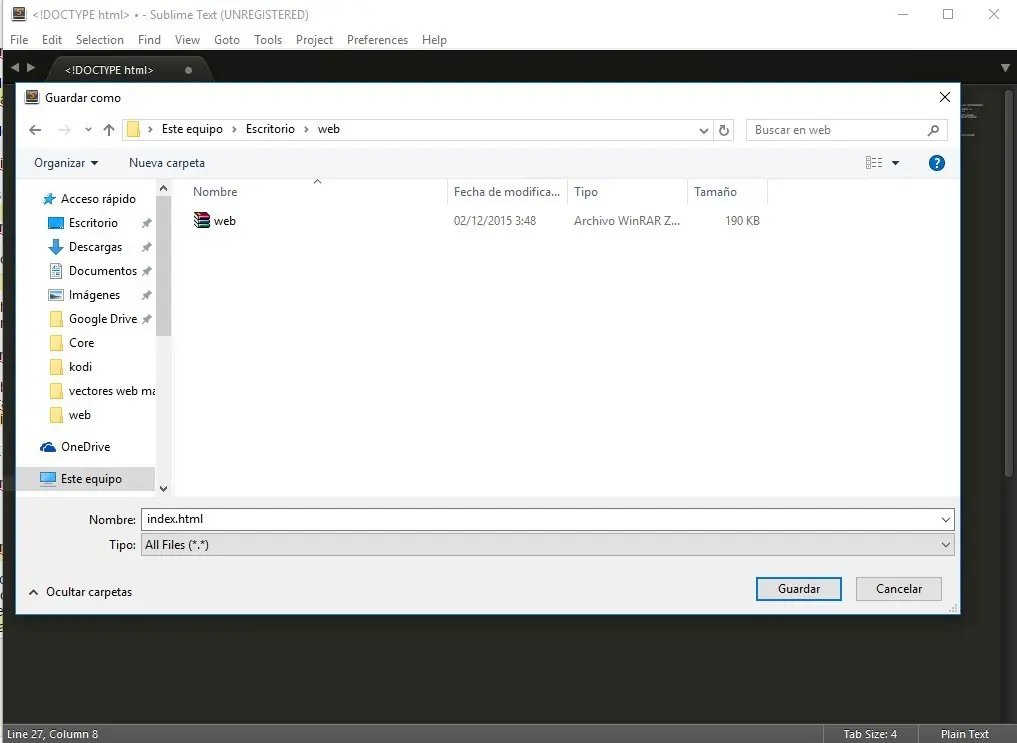The width and height of the screenshot is (1017, 743).
Task: Click the sidebar scrollbar down arrow
Action: pos(163,489)
